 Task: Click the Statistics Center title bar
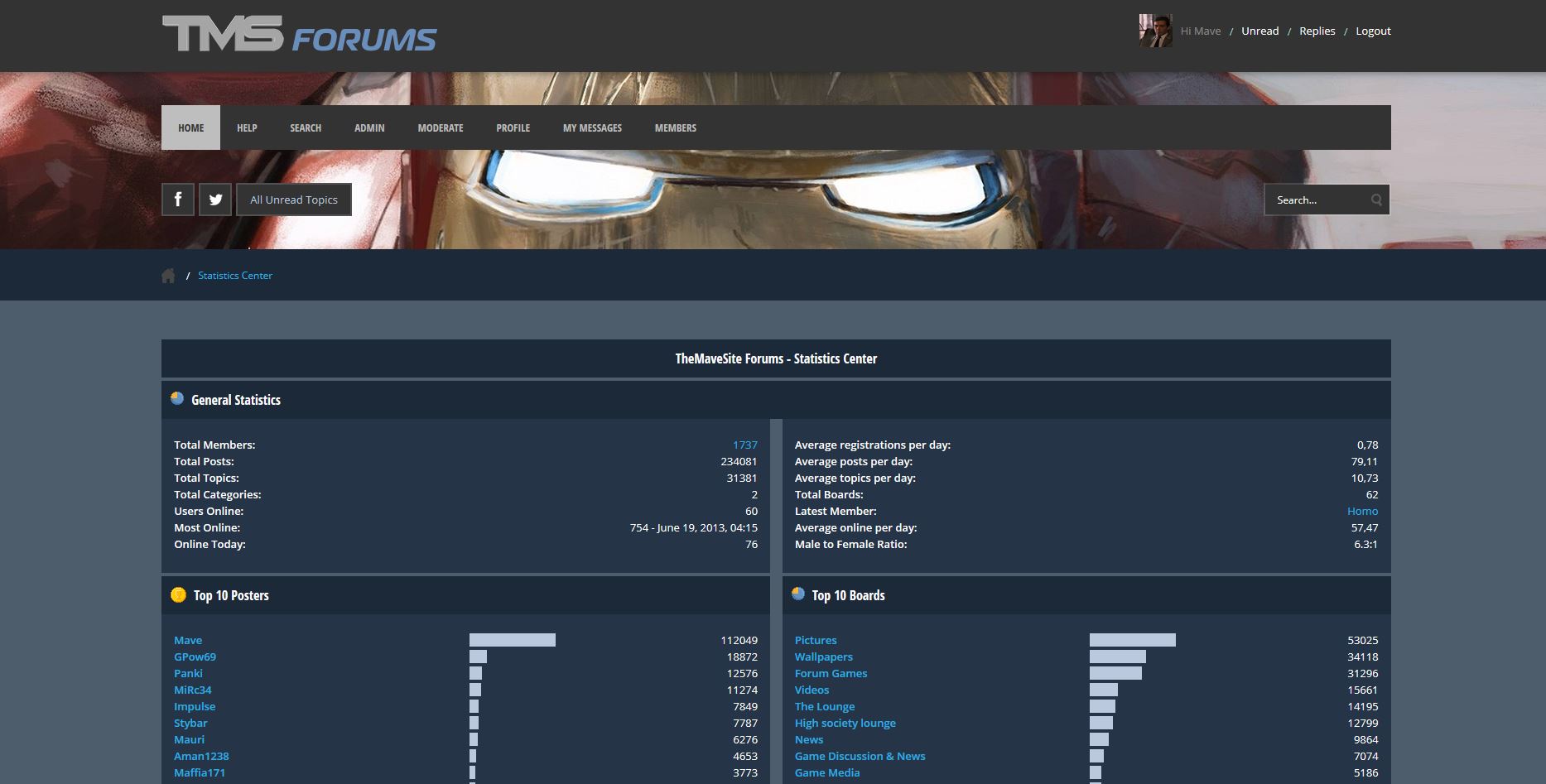tap(776, 358)
